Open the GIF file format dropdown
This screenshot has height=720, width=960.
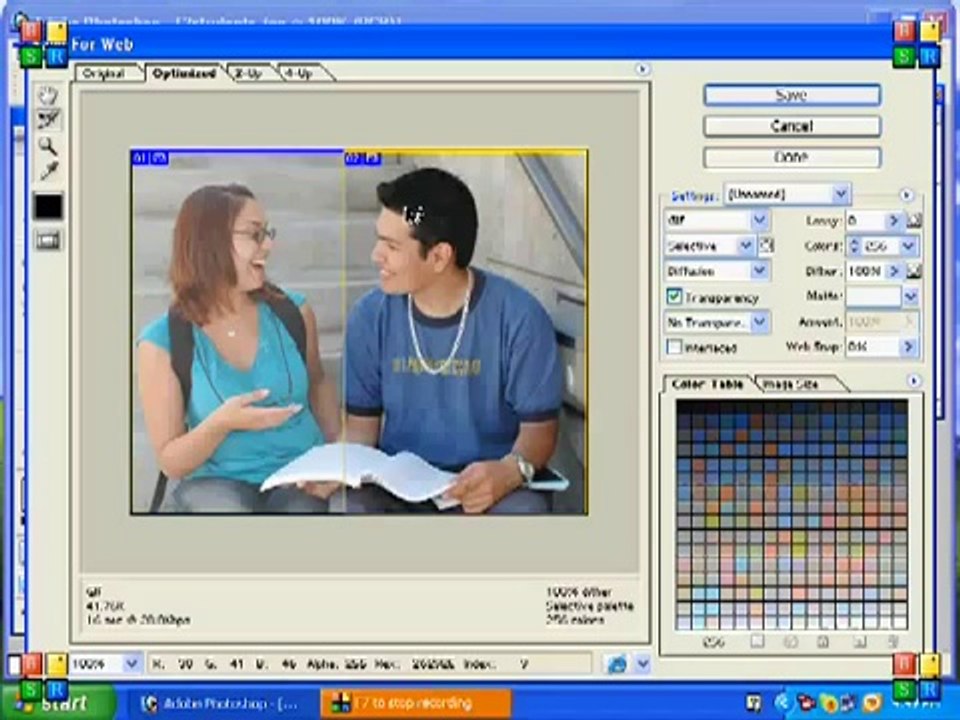pos(717,220)
